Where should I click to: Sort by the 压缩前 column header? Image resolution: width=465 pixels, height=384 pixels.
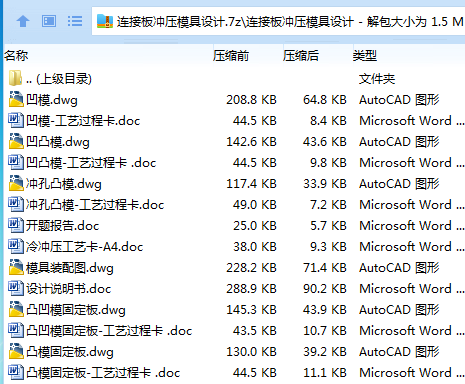point(231,55)
